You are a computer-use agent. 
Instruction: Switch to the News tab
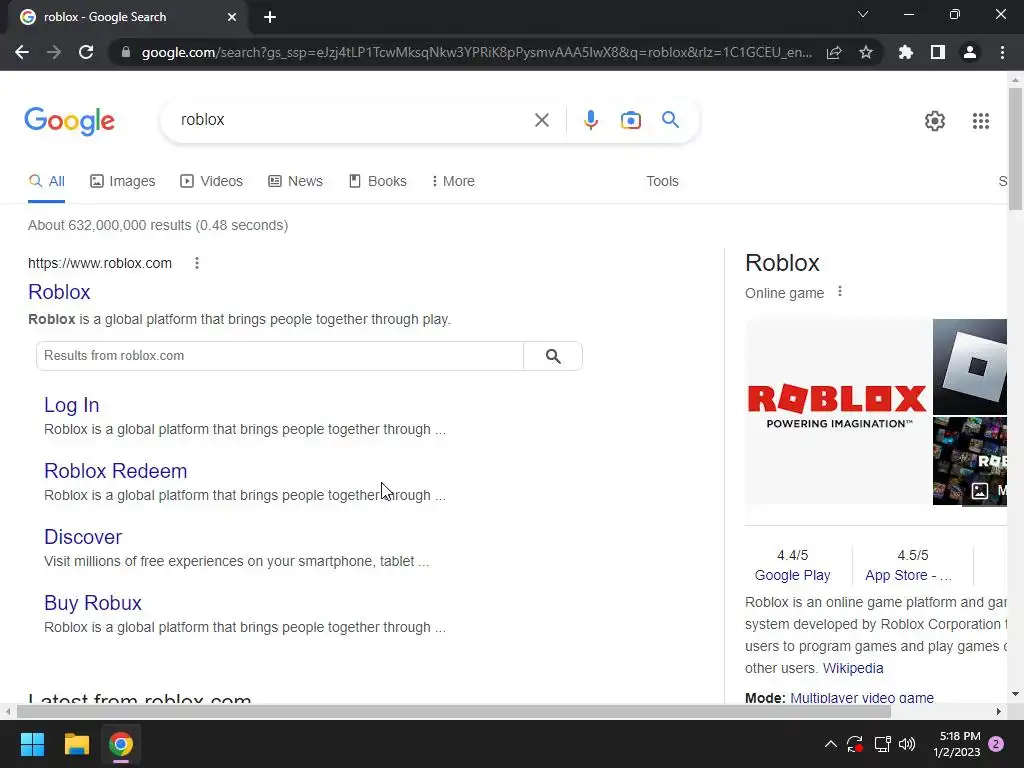(x=295, y=181)
